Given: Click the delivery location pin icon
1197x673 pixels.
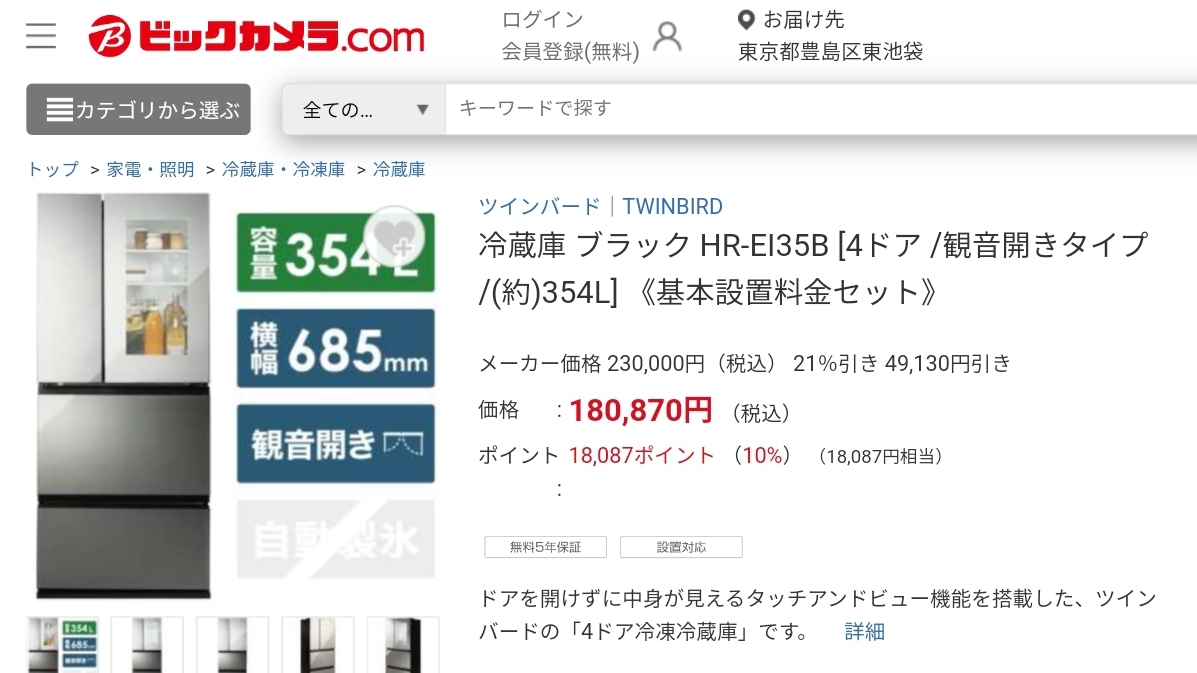Looking at the screenshot, I should coord(746,20).
